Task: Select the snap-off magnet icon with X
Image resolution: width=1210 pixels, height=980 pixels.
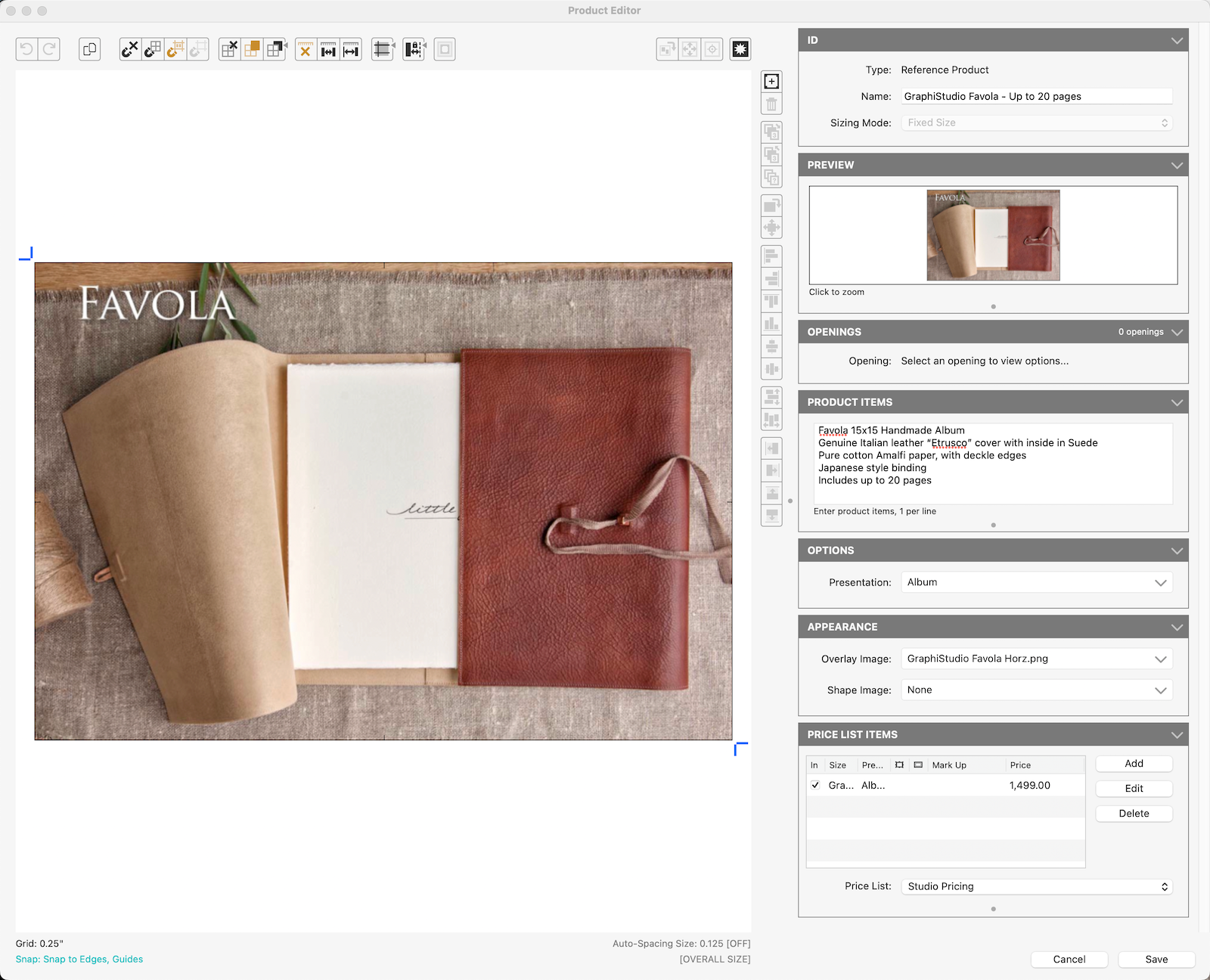Action: coord(130,49)
